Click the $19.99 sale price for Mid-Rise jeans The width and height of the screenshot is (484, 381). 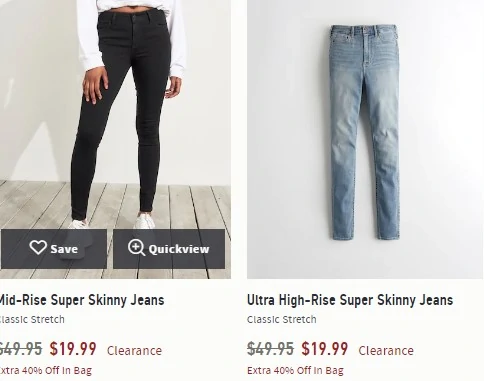point(73,349)
